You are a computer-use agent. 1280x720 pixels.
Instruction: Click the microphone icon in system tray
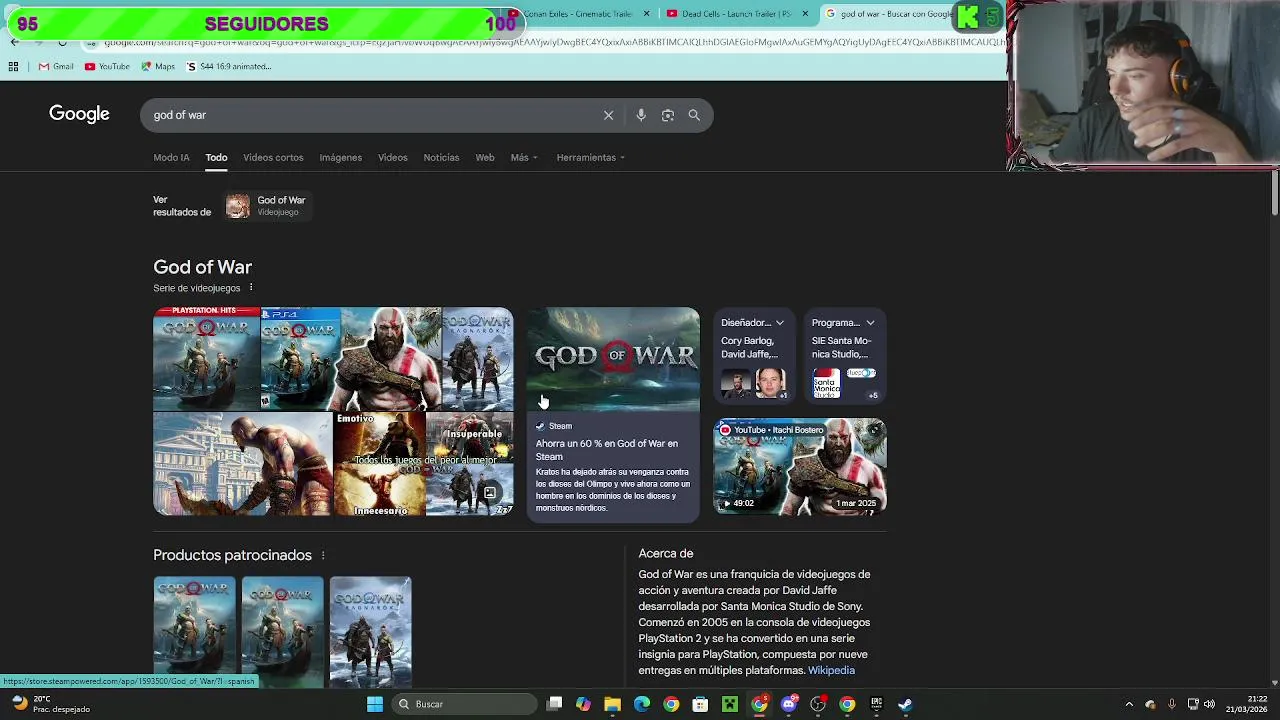(1171, 704)
